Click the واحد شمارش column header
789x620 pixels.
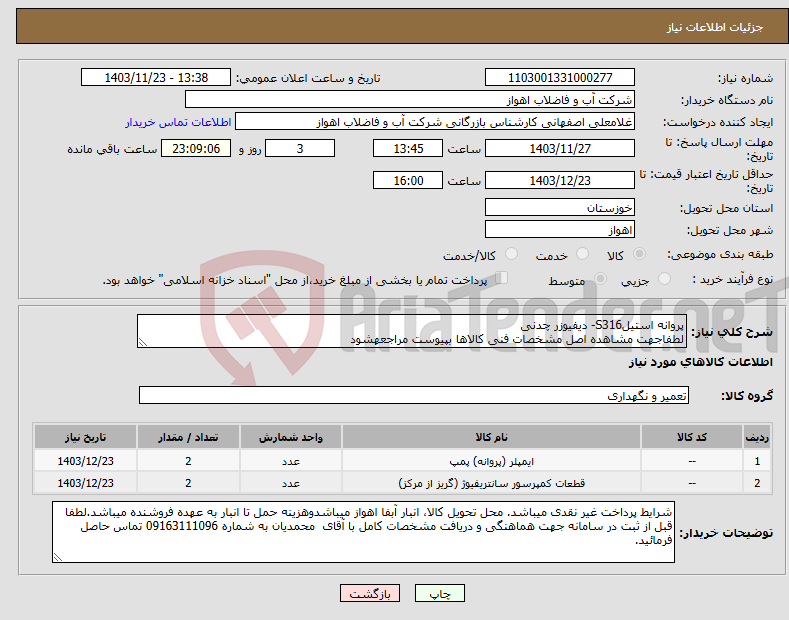(x=291, y=437)
